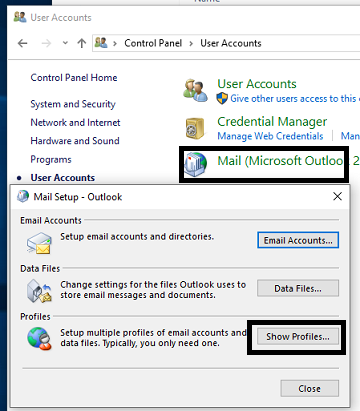This screenshot has width=360, height=411.
Task: Open the Data Files... button
Action: click(298, 288)
